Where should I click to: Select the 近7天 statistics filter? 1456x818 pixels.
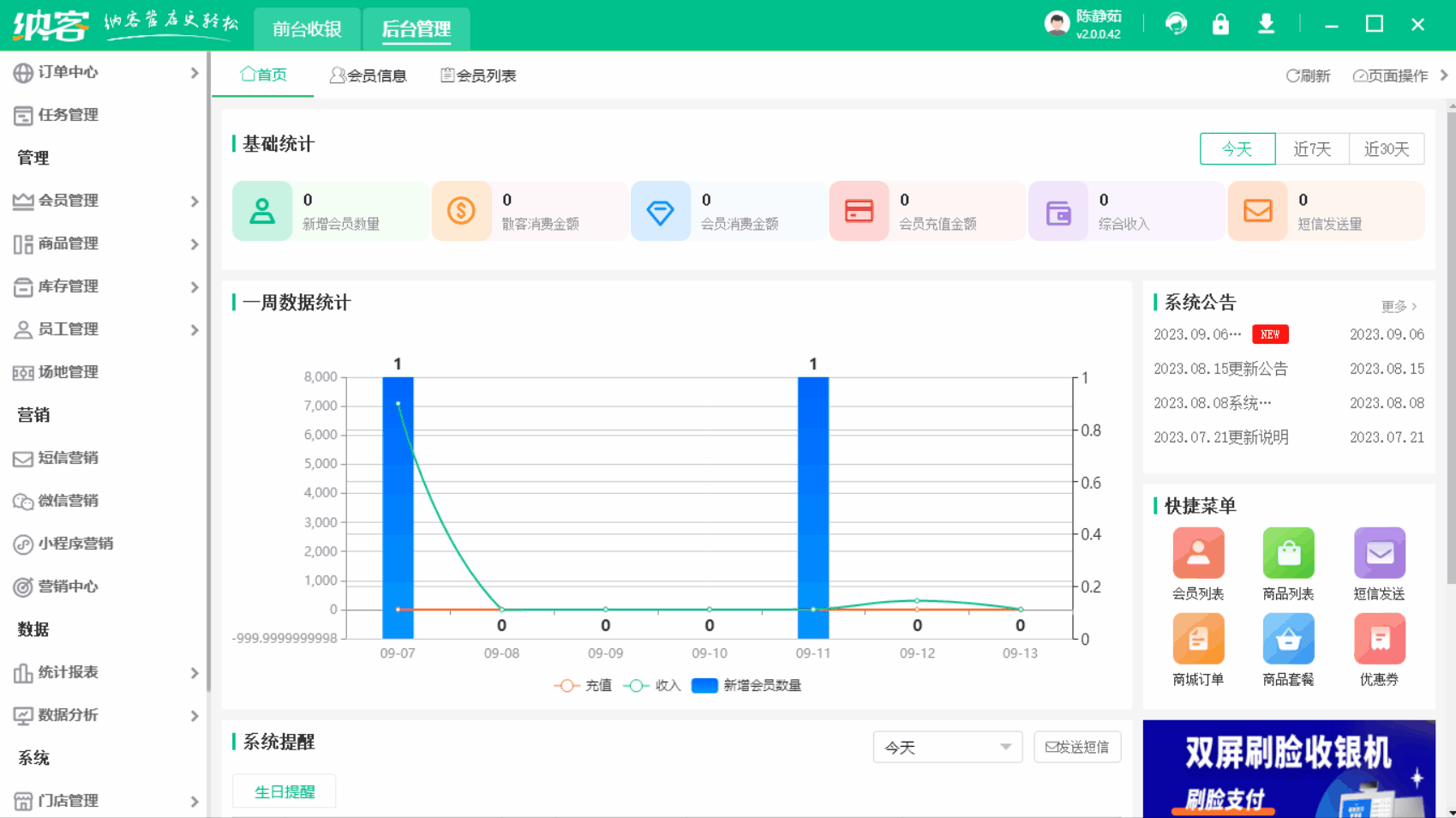pos(1312,148)
